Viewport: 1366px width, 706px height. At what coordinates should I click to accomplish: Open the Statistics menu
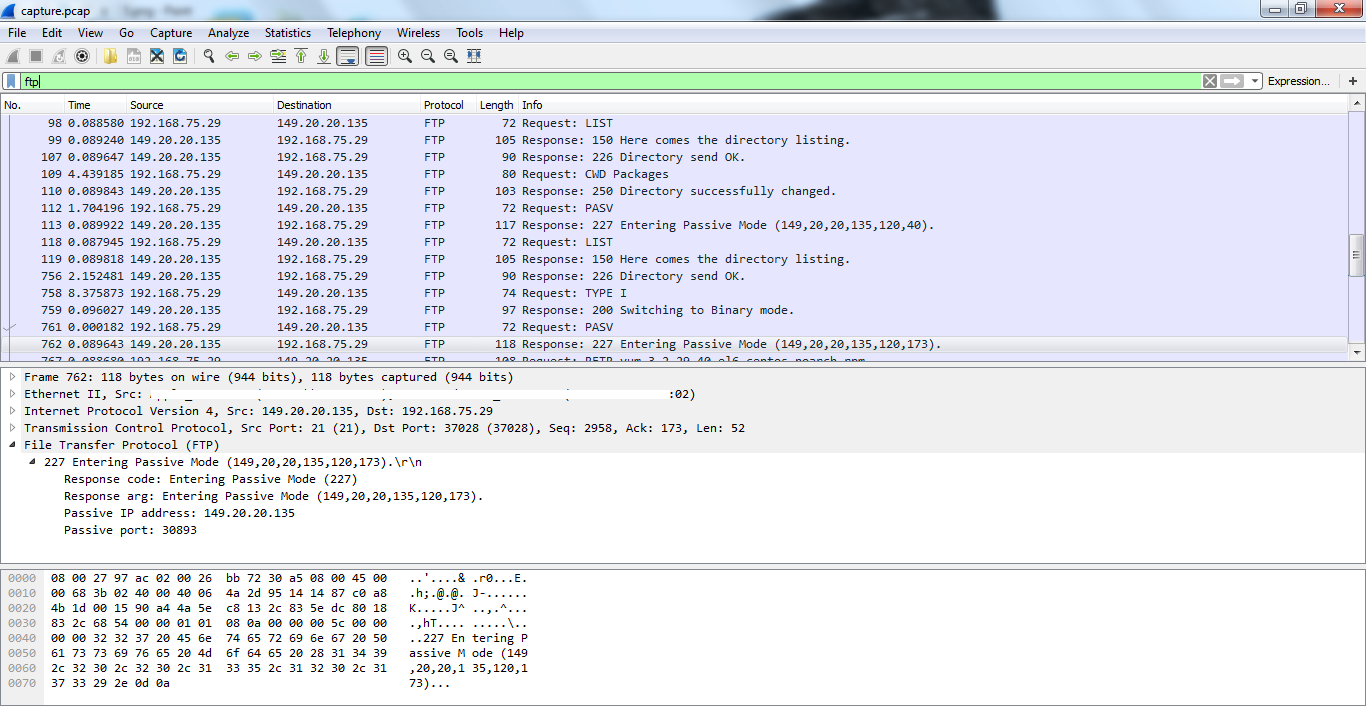288,33
